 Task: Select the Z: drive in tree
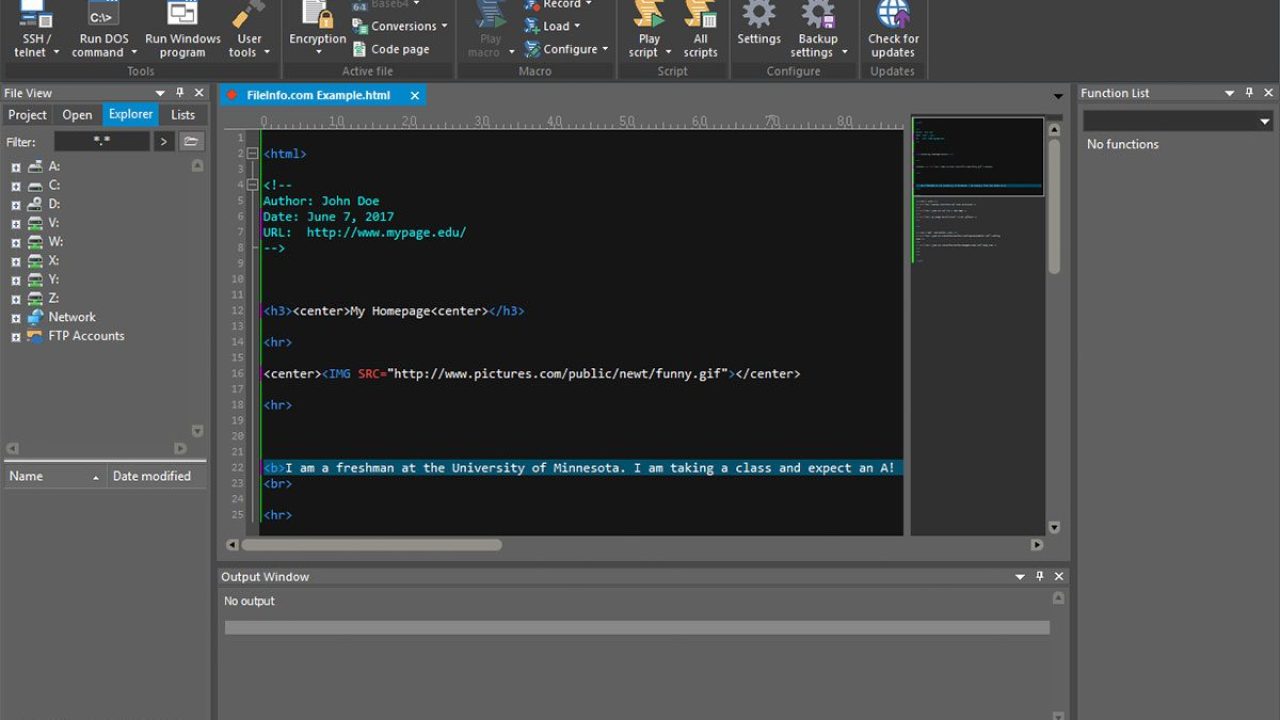pyautogui.click(x=54, y=299)
